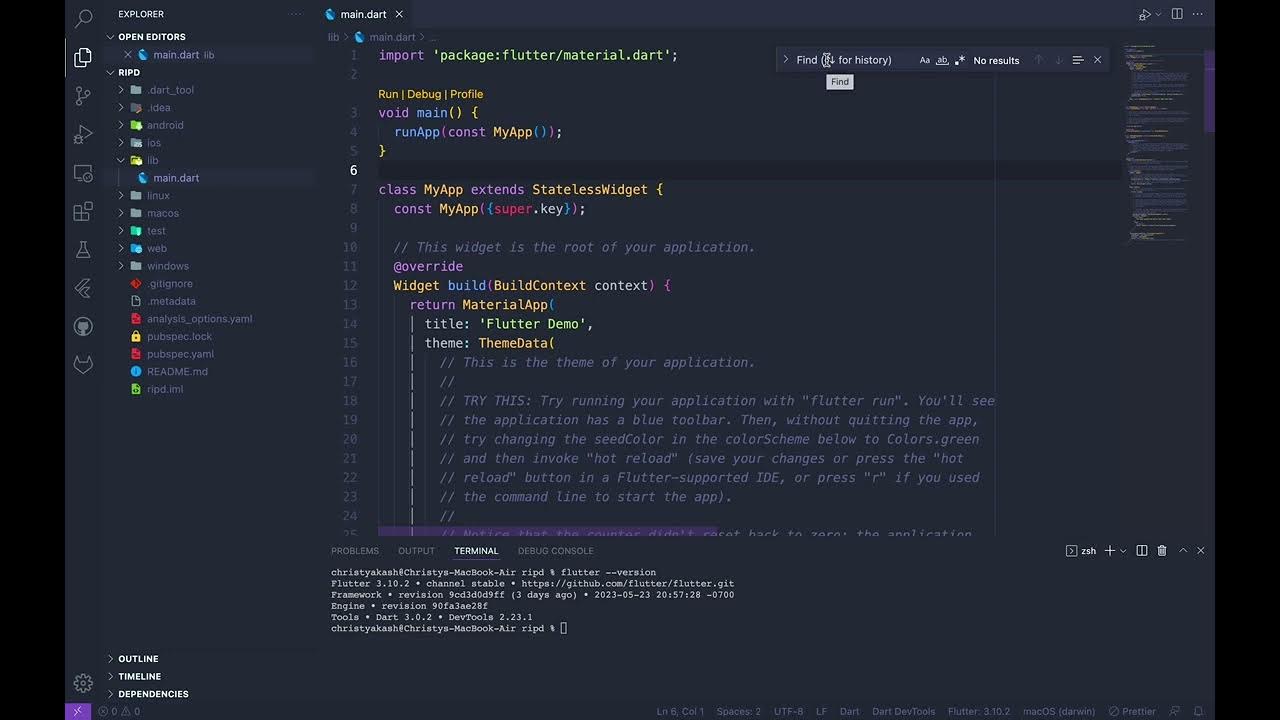The image size is (1280, 720).
Task: Close the find widget
Action: pyautogui.click(x=1097, y=60)
